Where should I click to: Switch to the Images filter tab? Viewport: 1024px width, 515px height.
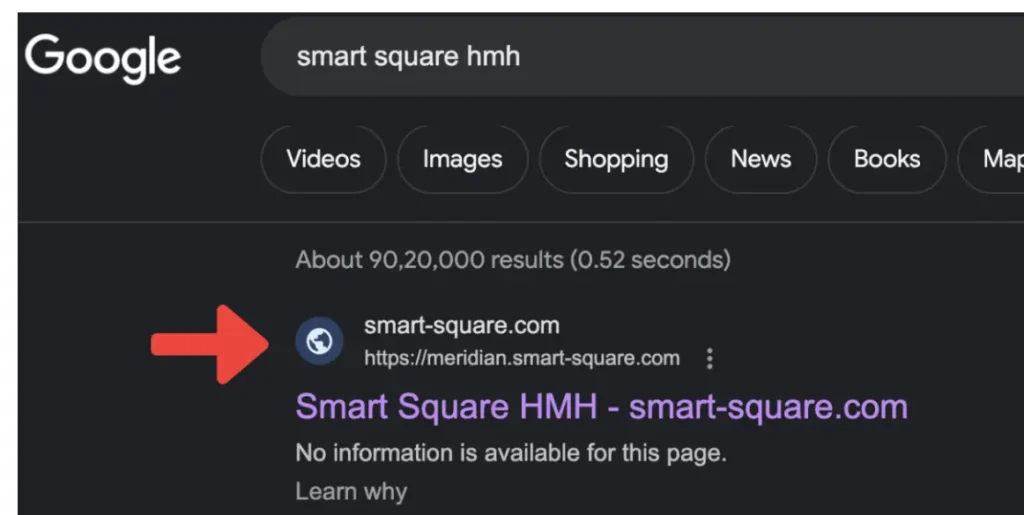click(462, 159)
